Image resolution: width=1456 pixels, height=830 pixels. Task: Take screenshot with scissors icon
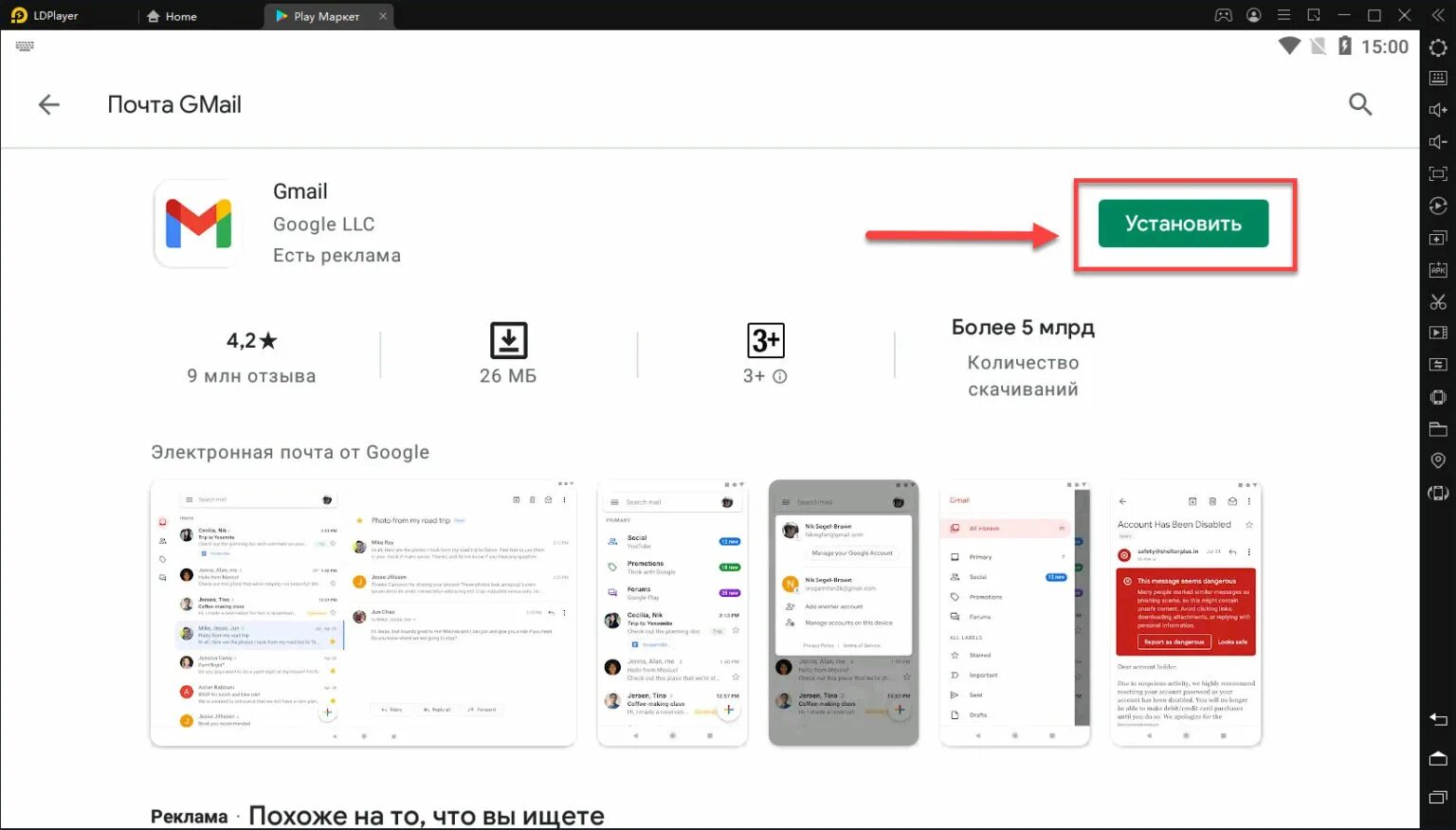[1438, 302]
